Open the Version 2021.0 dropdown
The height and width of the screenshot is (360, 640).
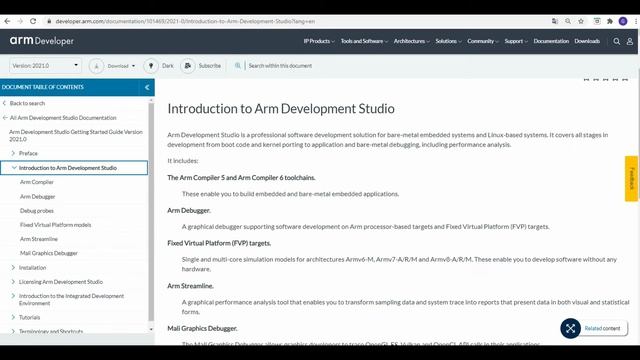pyautogui.click(x=45, y=65)
